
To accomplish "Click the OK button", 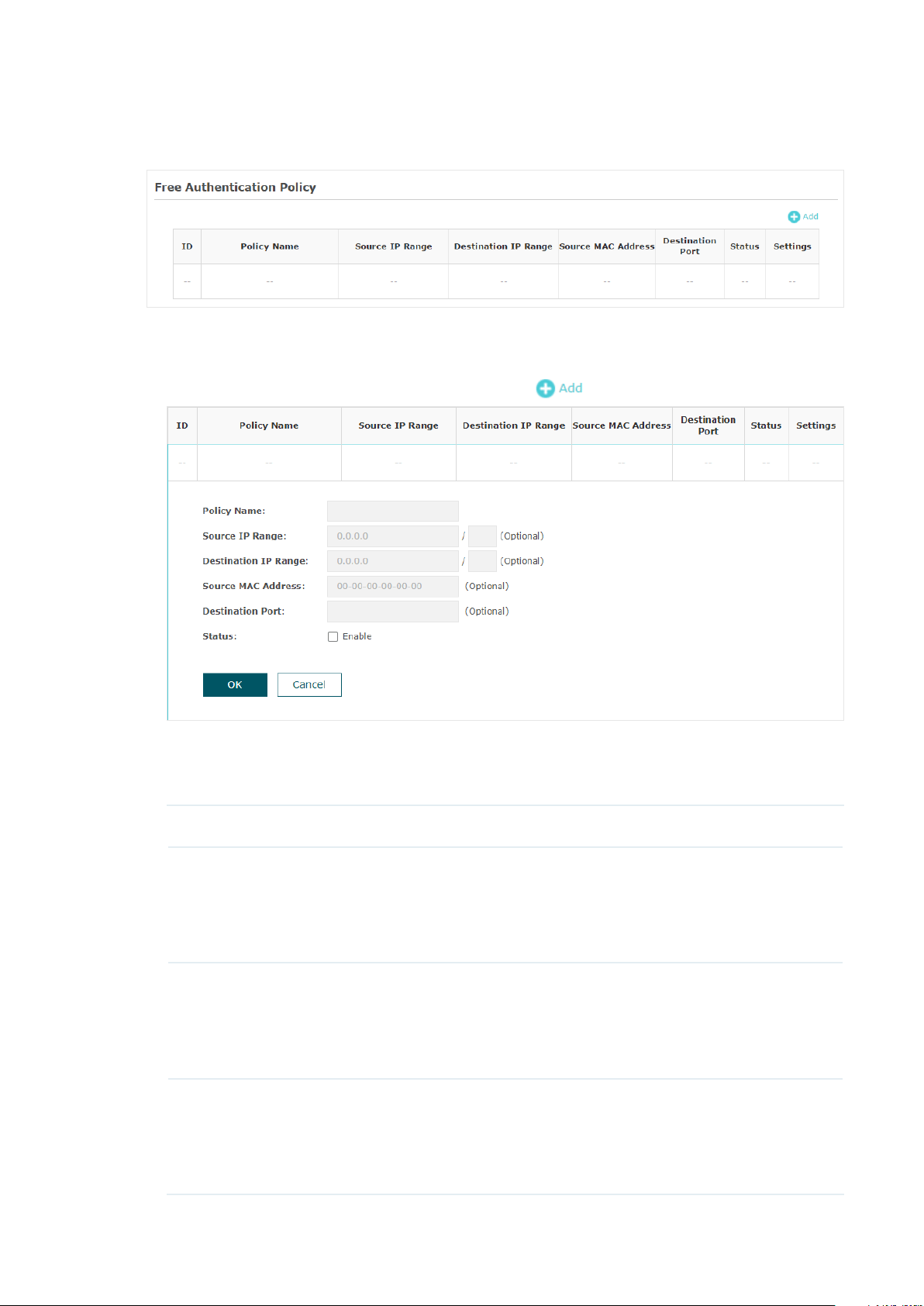I will [235, 685].
